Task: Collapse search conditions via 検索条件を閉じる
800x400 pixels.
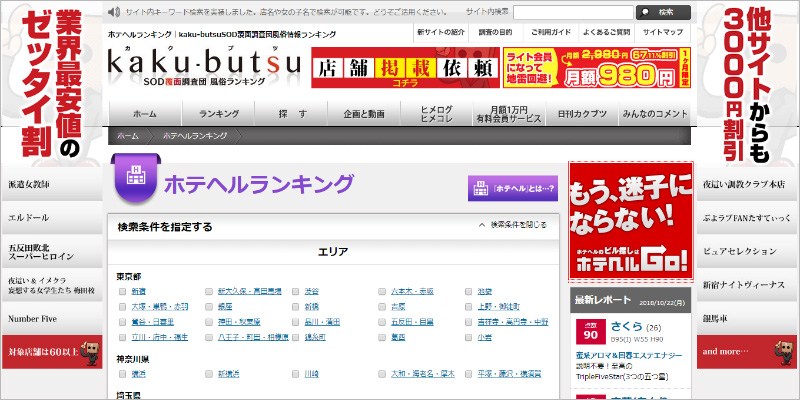Action: [x=513, y=225]
